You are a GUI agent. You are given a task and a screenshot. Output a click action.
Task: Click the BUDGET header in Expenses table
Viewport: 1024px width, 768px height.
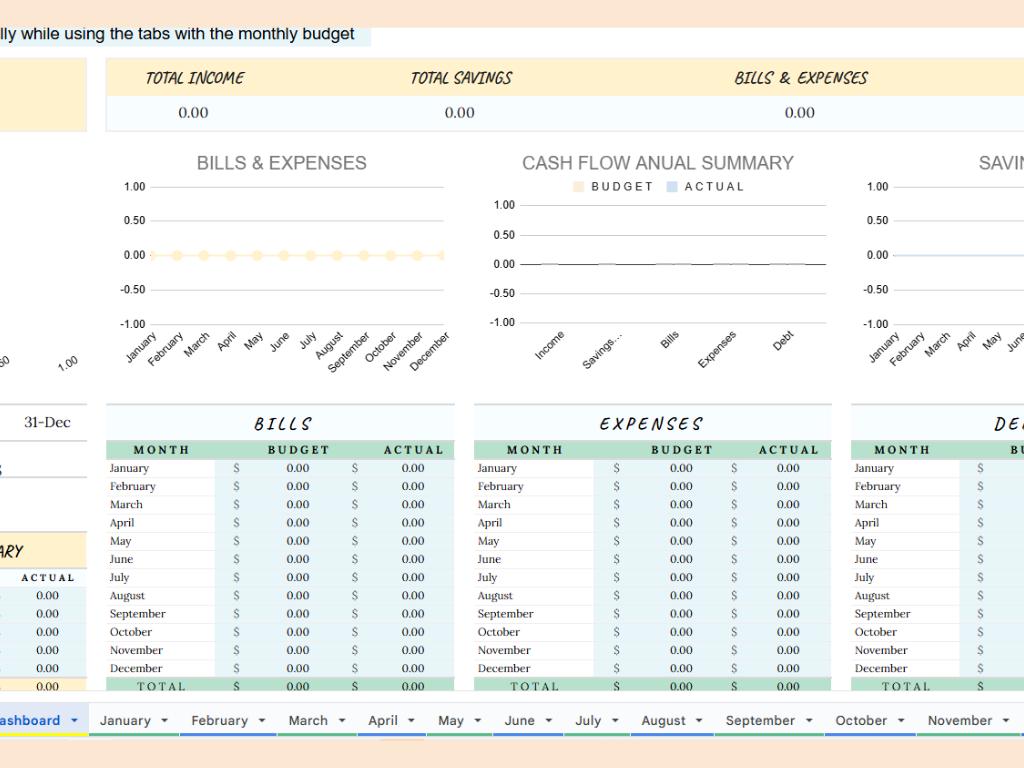tap(682, 450)
